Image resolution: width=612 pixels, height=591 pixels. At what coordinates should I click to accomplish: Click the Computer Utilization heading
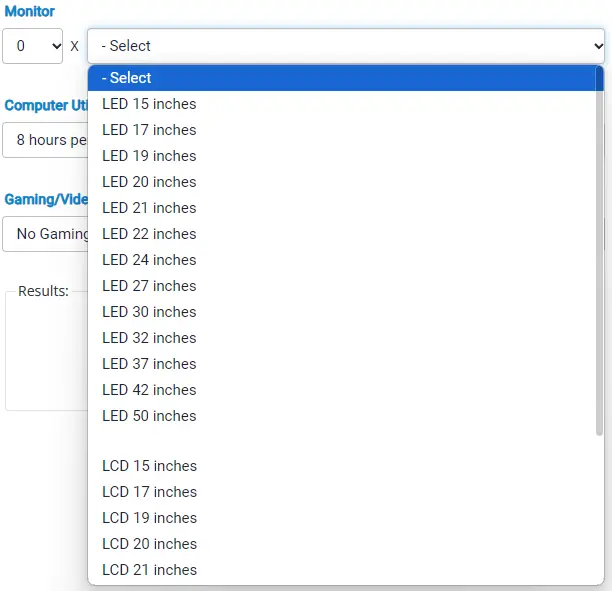46,105
